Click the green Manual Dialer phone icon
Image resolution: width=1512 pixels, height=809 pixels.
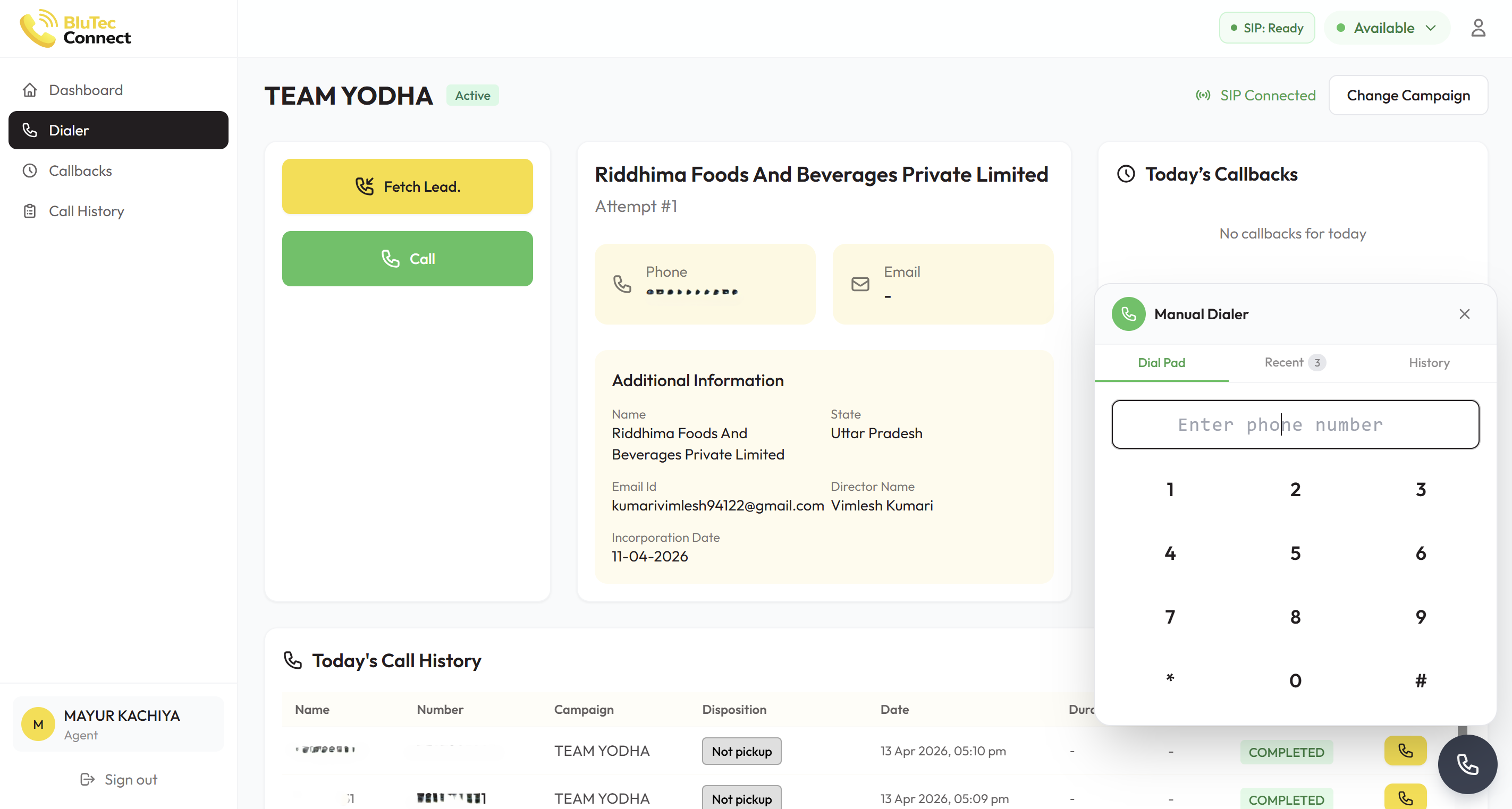click(1128, 314)
